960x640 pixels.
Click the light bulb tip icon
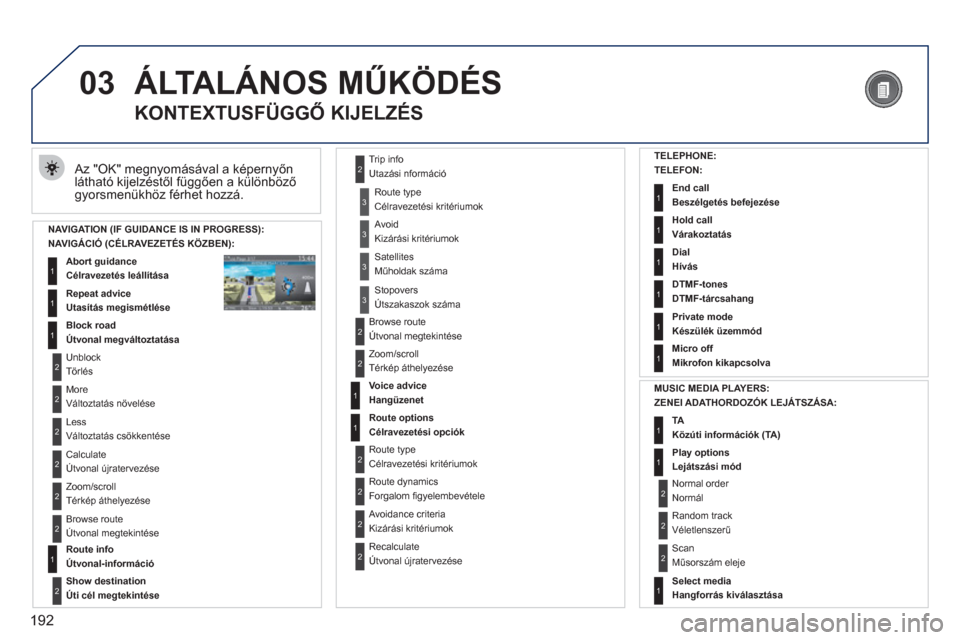[x=52, y=167]
